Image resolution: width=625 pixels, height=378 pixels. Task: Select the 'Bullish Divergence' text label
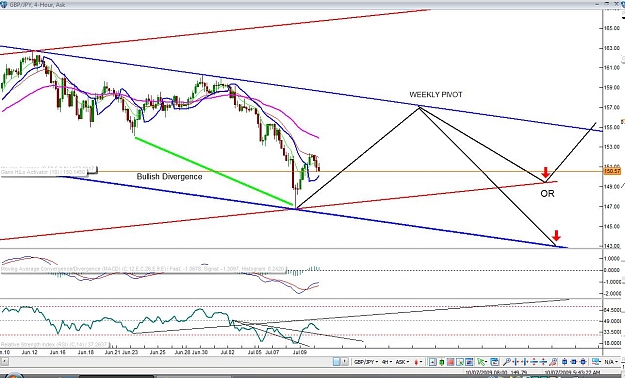point(169,176)
